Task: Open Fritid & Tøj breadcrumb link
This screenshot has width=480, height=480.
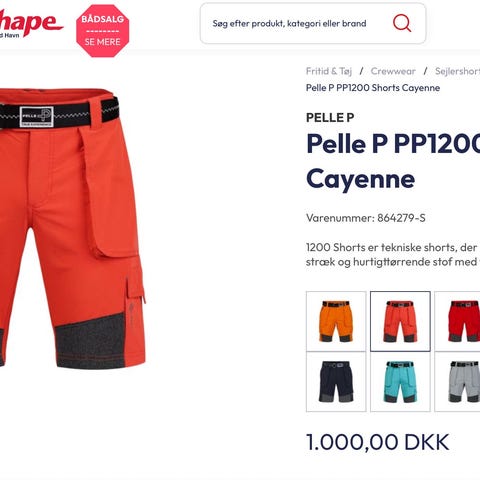Action: click(329, 71)
